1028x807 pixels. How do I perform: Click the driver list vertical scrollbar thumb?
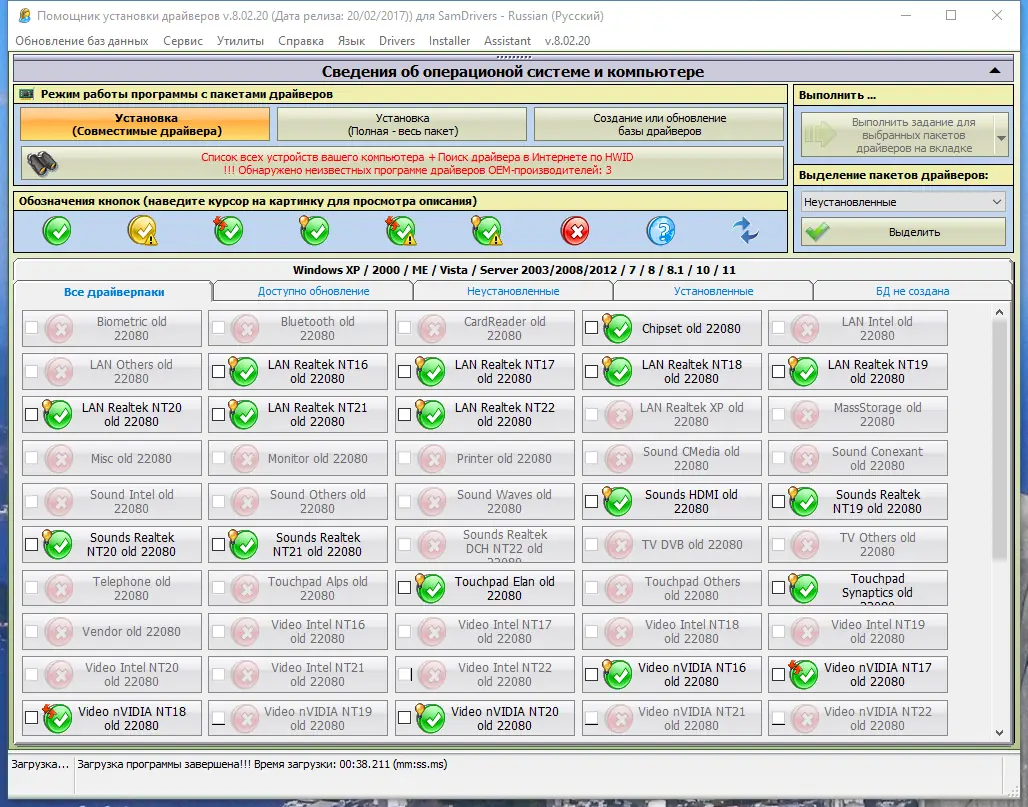999,441
